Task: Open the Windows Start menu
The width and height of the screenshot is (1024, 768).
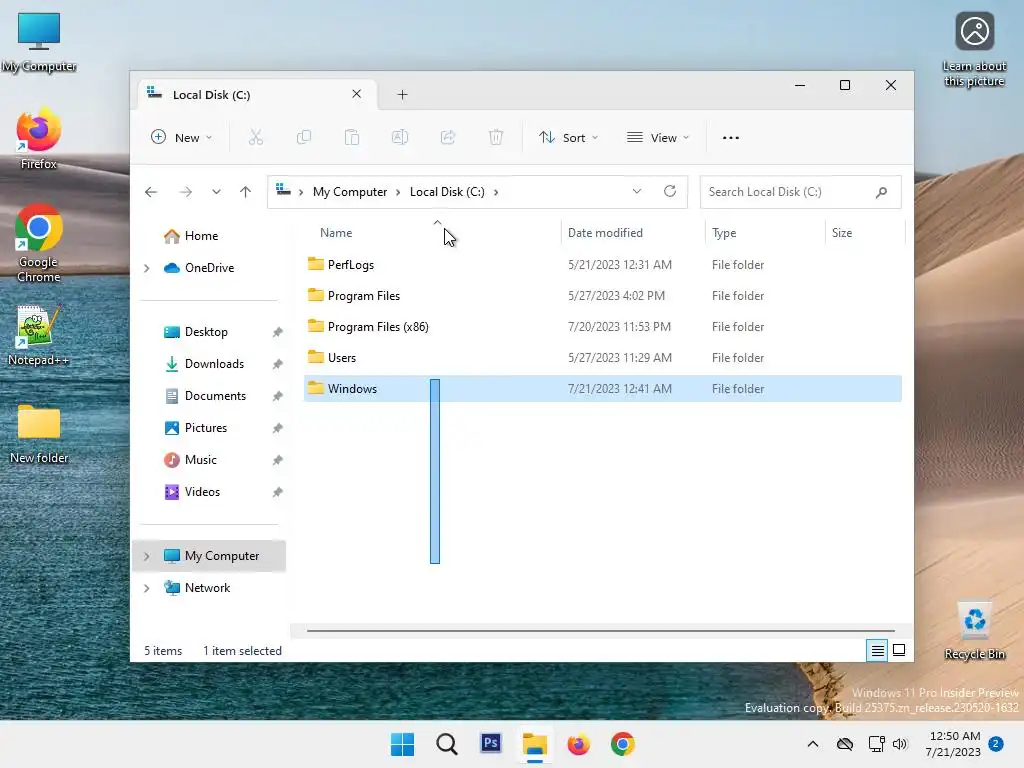Action: click(x=402, y=744)
